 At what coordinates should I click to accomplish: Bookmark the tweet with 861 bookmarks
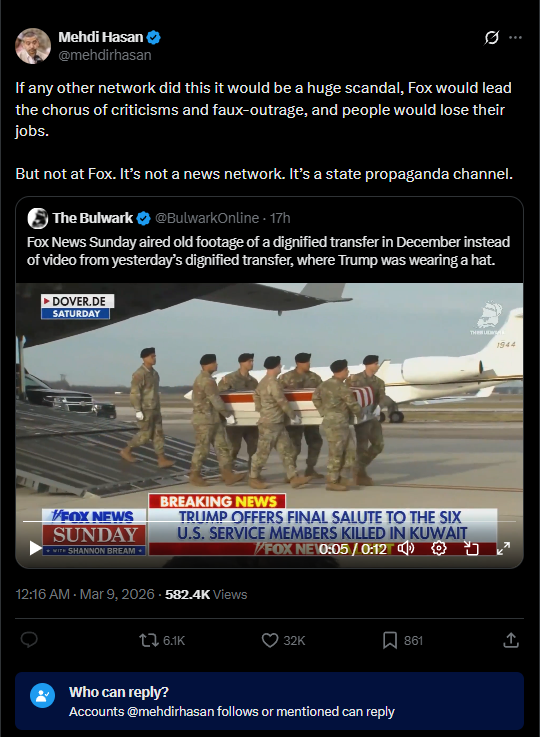click(403, 640)
